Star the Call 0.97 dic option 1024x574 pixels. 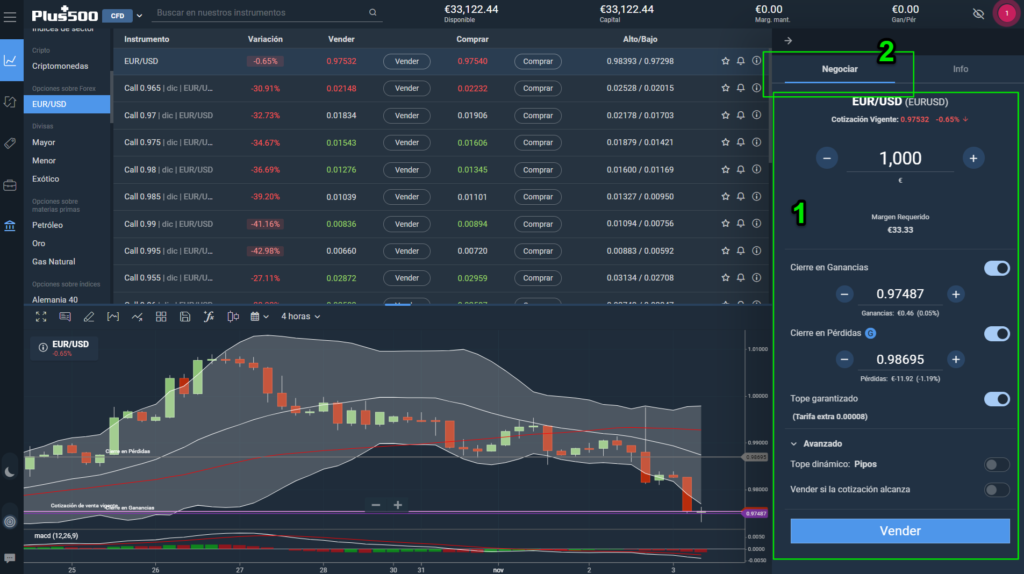(725, 115)
